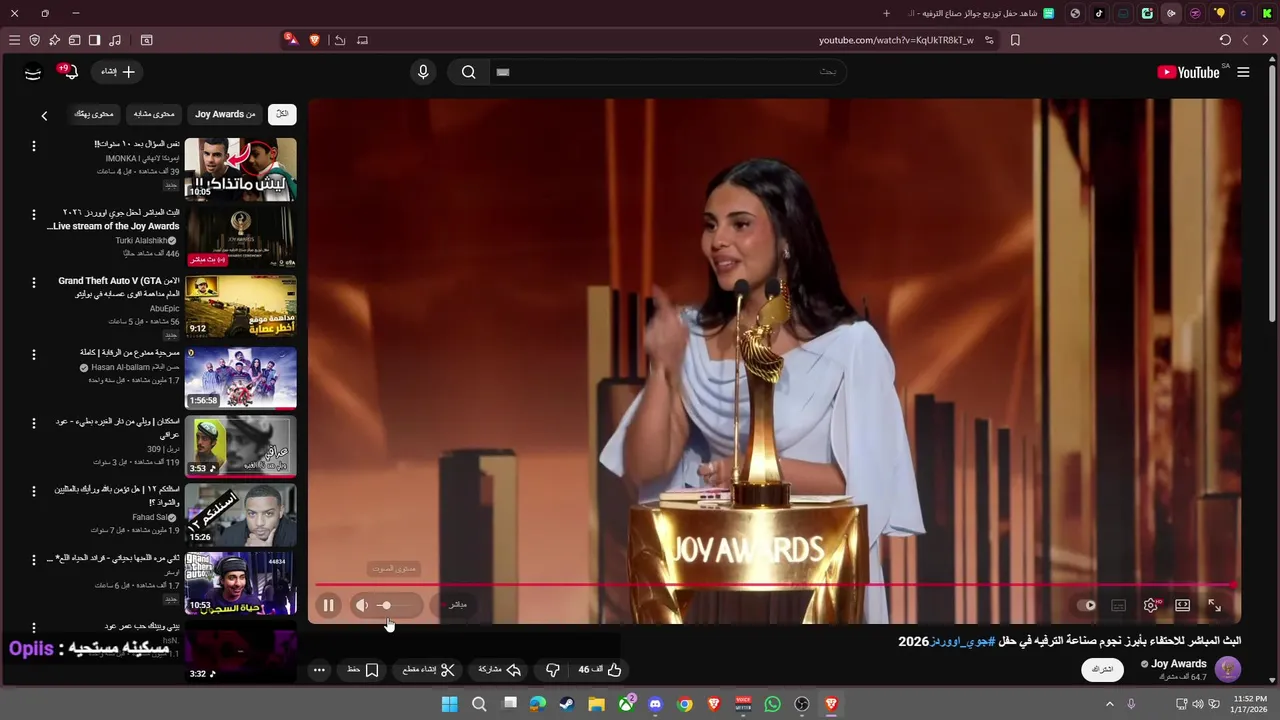
Task: Save the video with the bookmark button
Action: (x=363, y=670)
